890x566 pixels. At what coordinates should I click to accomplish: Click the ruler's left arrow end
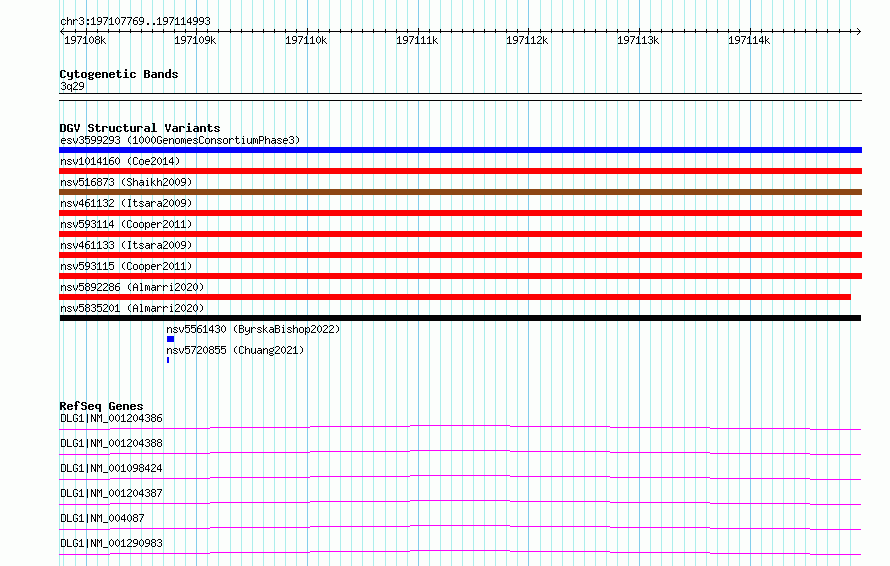point(62,32)
